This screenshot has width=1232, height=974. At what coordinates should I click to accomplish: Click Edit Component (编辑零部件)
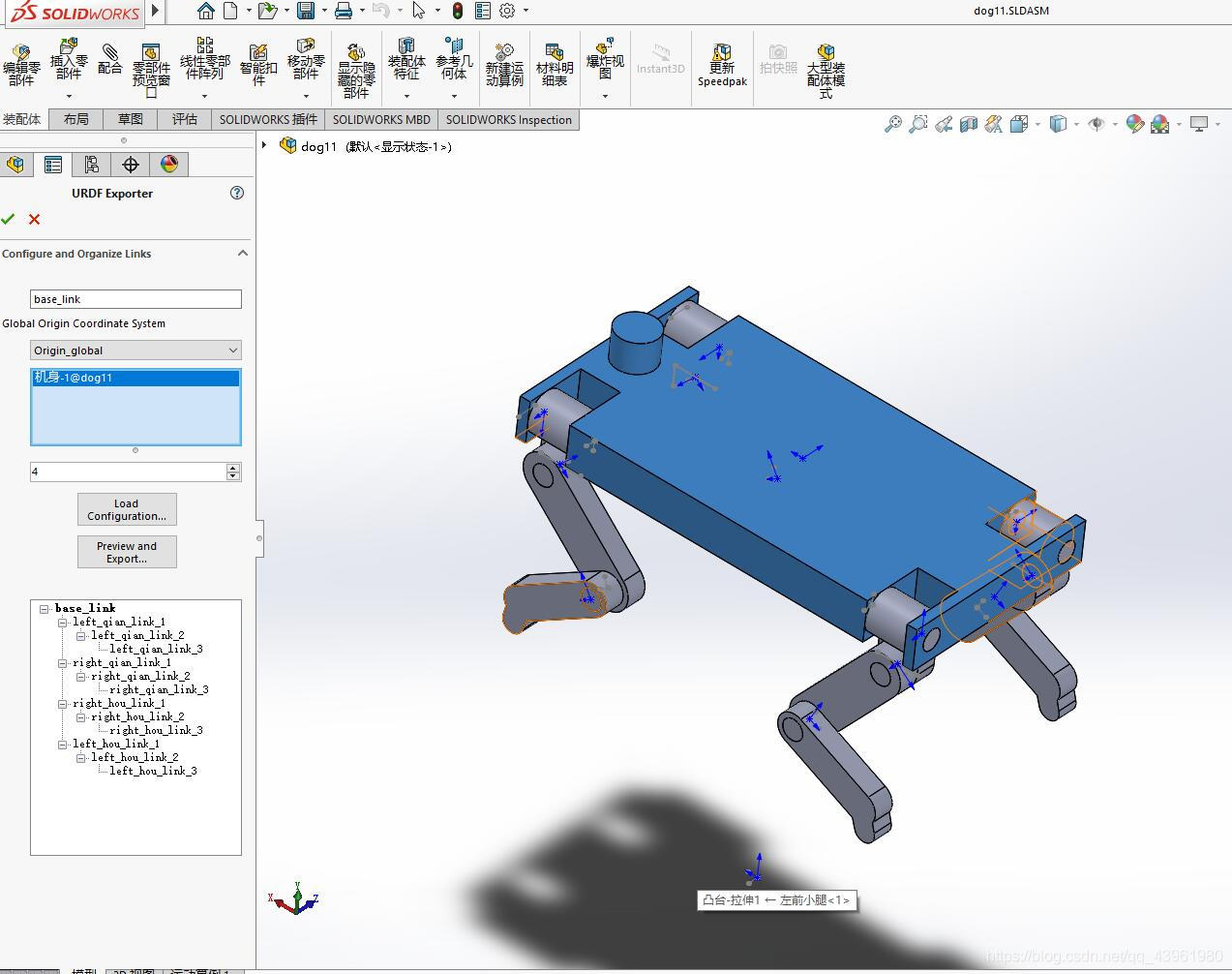[x=21, y=66]
